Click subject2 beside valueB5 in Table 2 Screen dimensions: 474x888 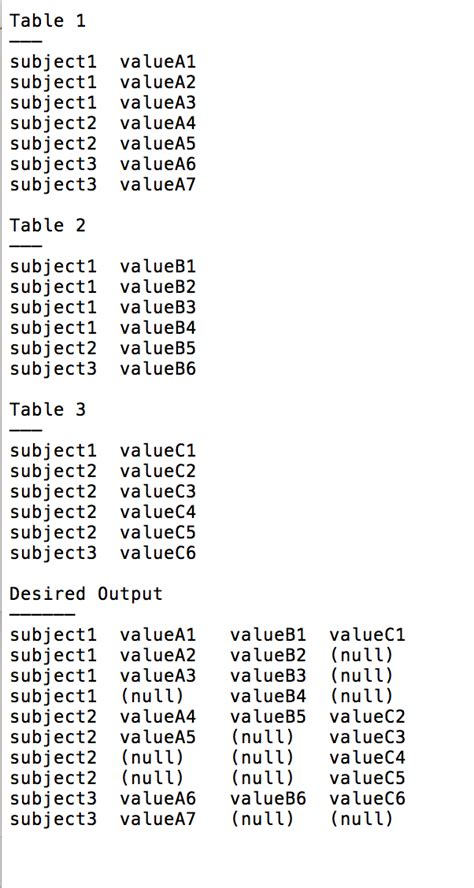pos(53,349)
